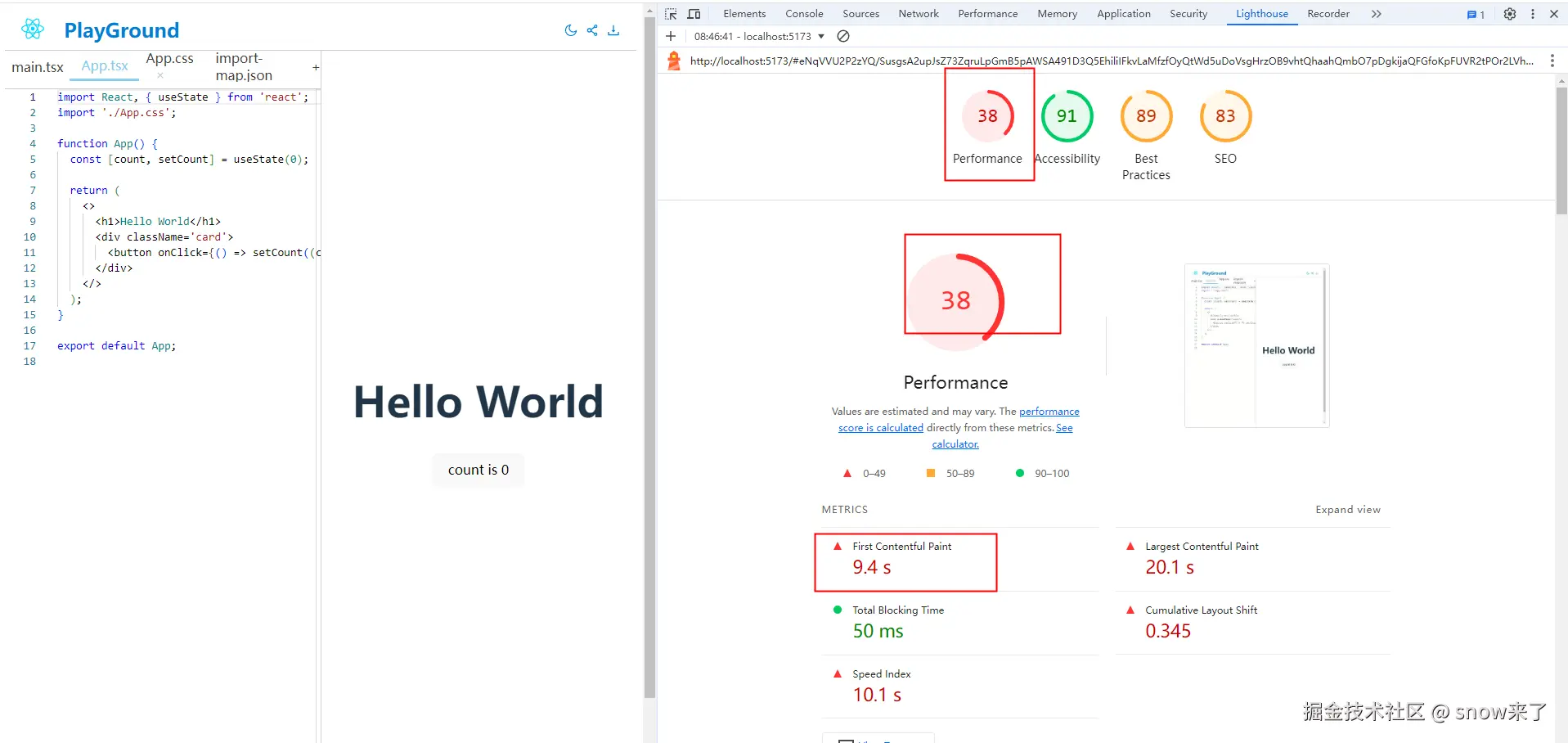Click the 'count is 0' button

[x=478, y=470]
